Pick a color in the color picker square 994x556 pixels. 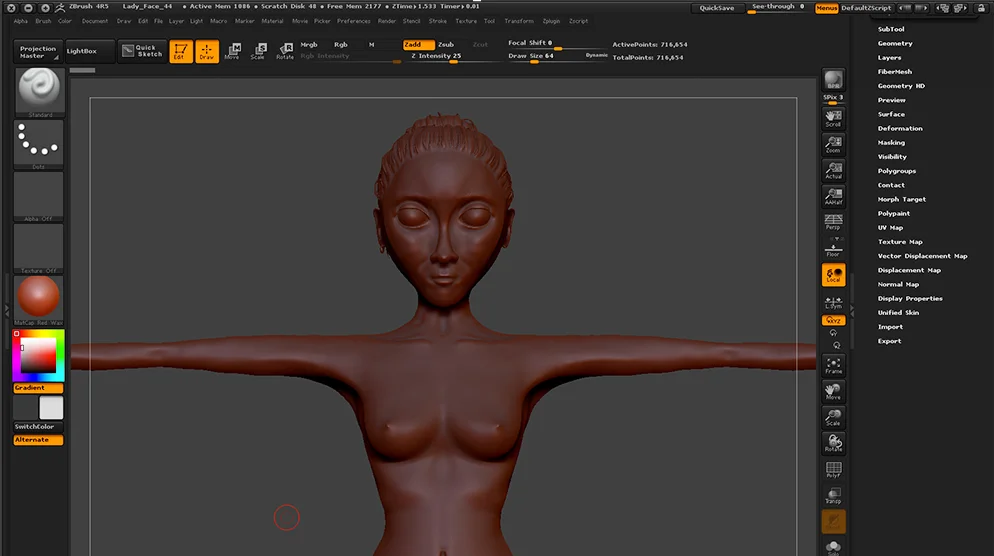click(38, 356)
